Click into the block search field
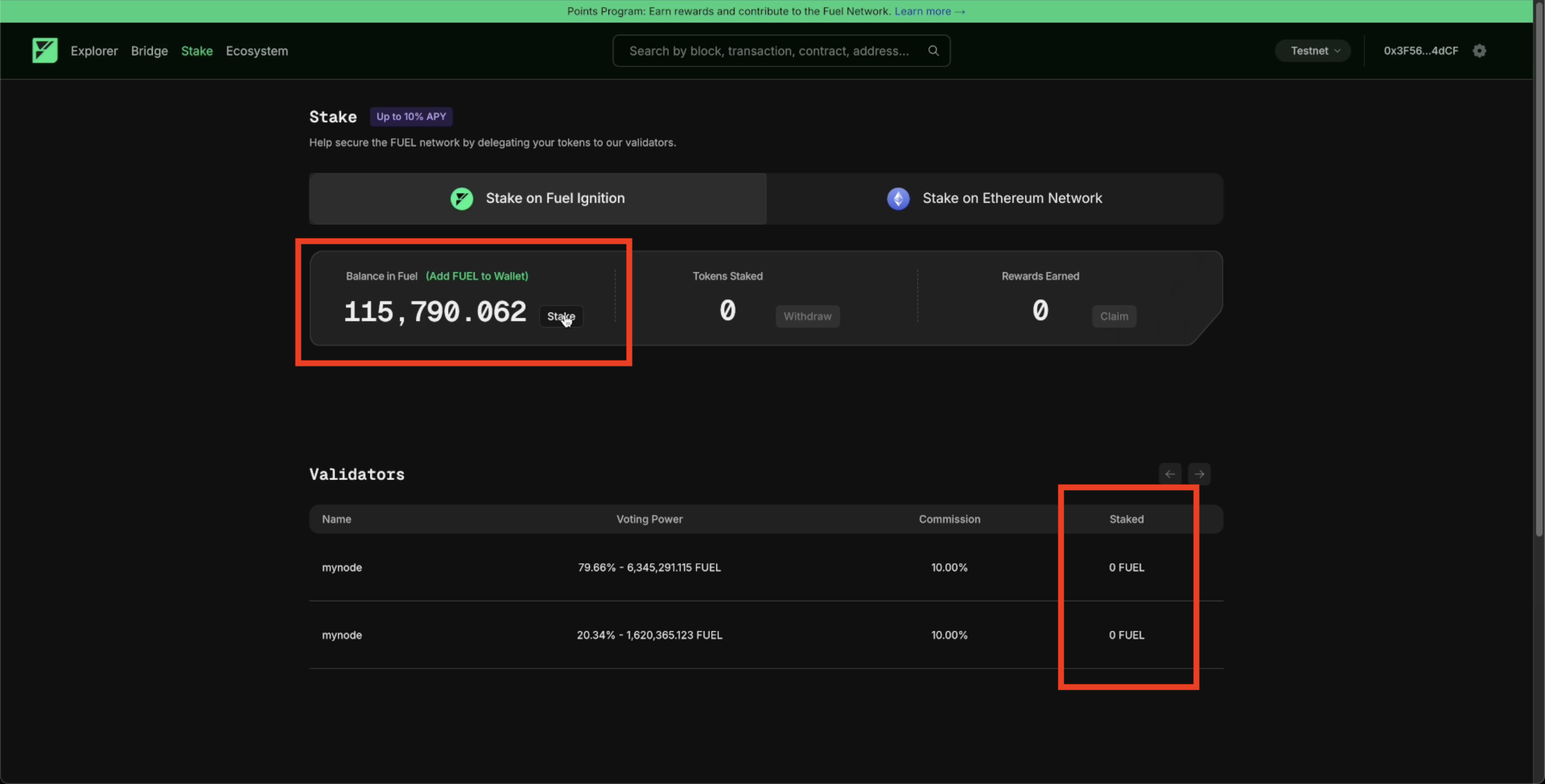The image size is (1545, 784). point(768,51)
